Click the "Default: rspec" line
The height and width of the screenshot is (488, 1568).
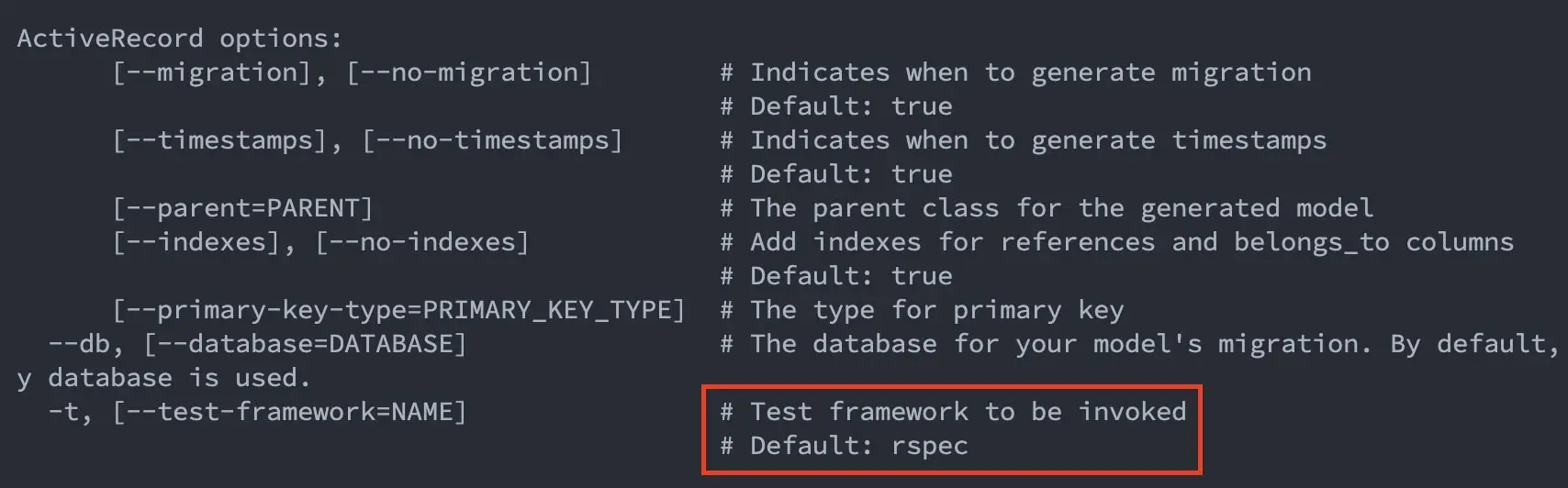pos(858,446)
